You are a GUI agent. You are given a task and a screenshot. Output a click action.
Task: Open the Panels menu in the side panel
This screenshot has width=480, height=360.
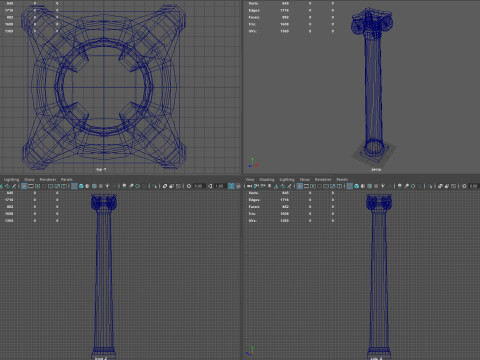click(x=342, y=179)
